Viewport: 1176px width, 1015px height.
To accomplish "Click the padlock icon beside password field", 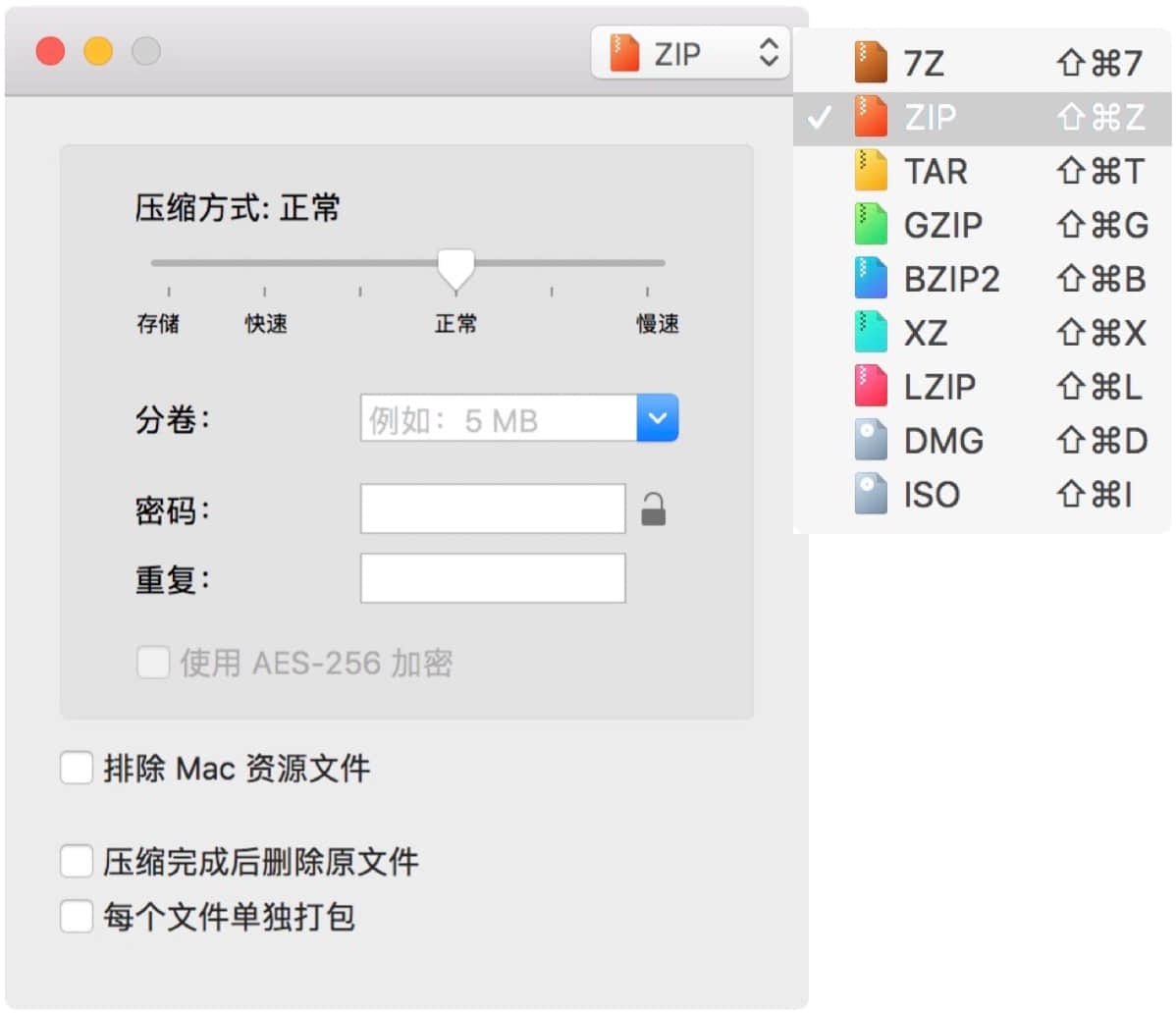I will click(x=653, y=509).
